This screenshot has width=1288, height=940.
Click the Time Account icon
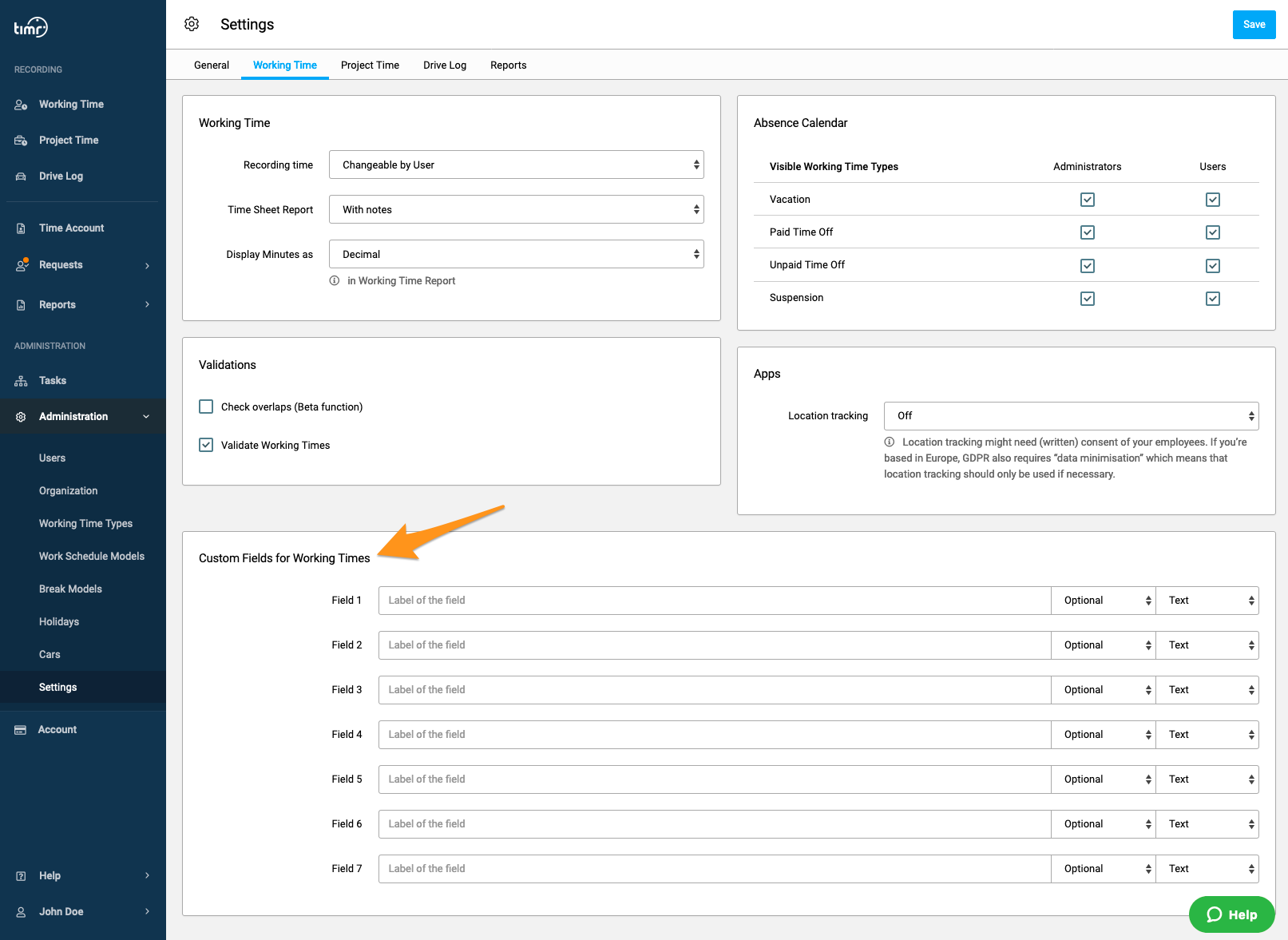click(21, 228)
